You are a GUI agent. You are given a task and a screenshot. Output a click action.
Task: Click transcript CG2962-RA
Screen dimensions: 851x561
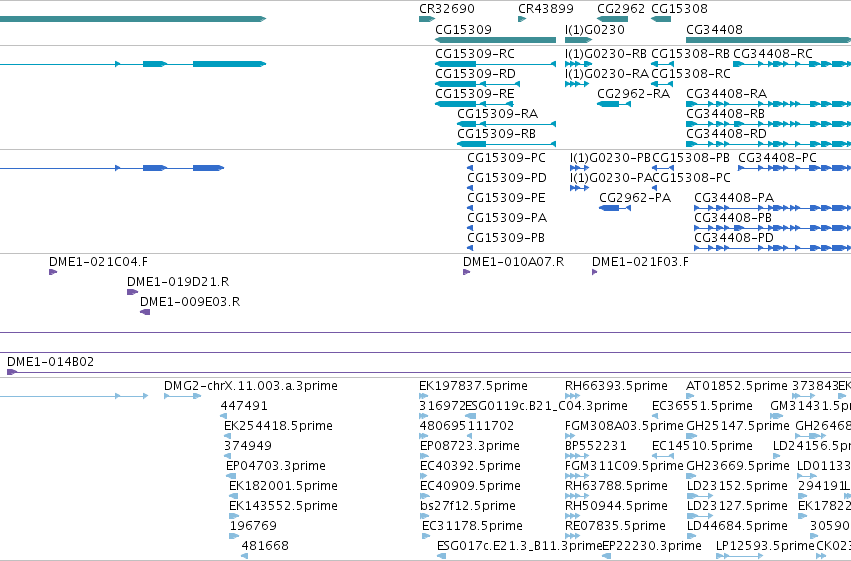tap(614, 104)
